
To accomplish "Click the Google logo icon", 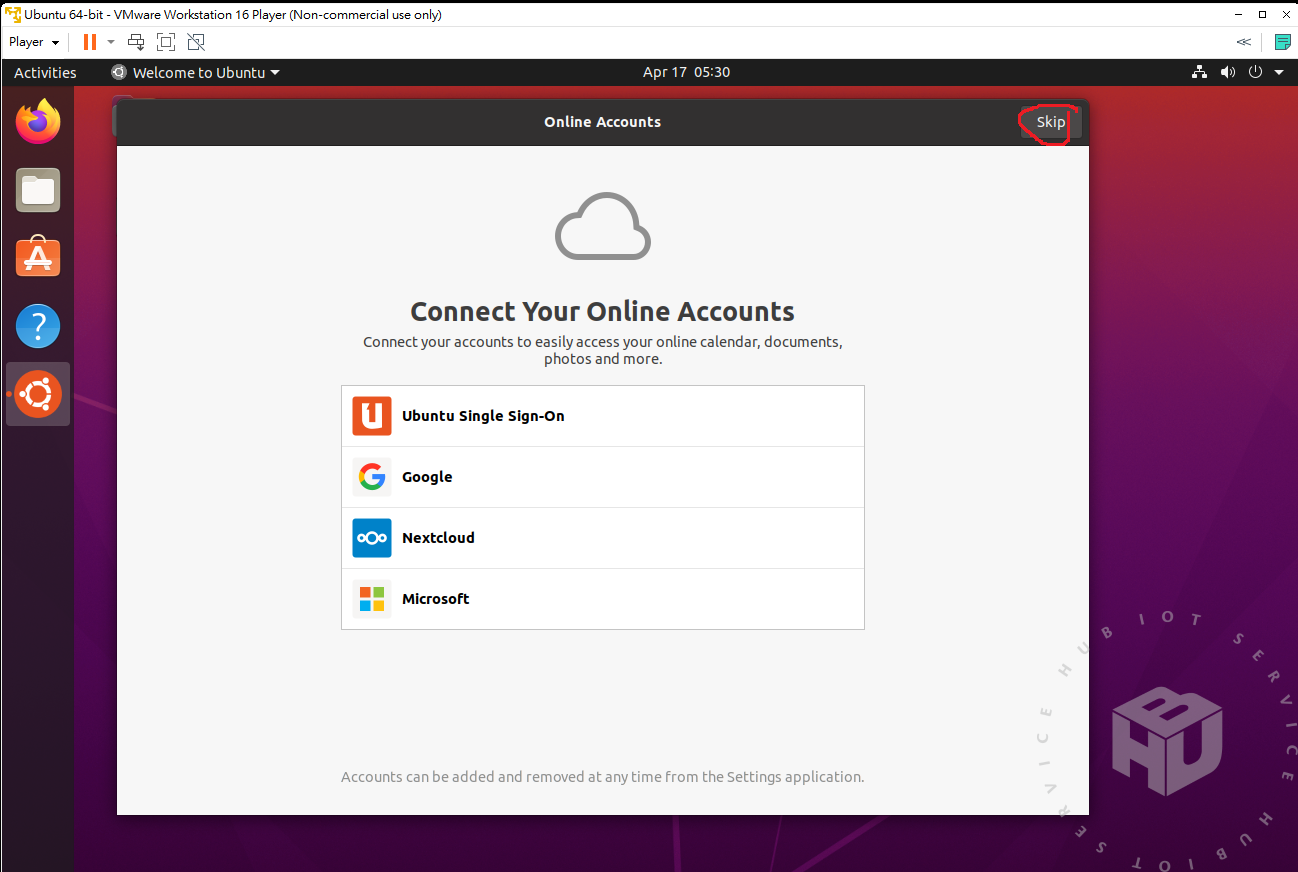I will point(372,477).
